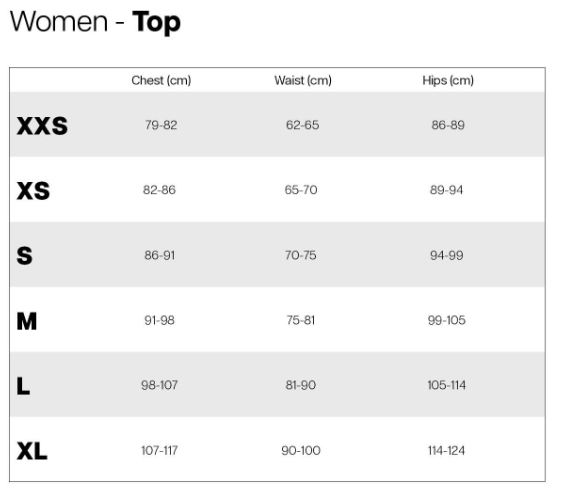
Task: Choose the L size row label
Action: point(23,386)
